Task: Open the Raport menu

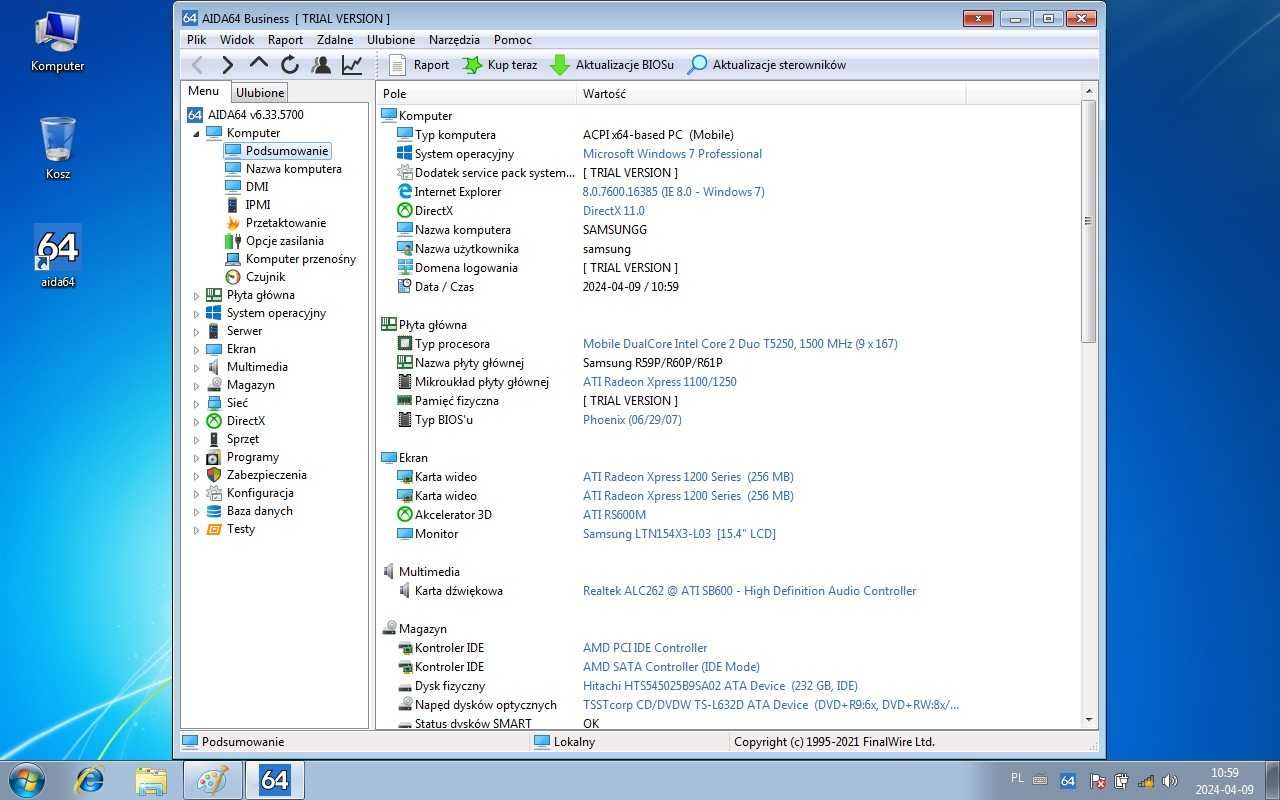Action: (285, 40)
